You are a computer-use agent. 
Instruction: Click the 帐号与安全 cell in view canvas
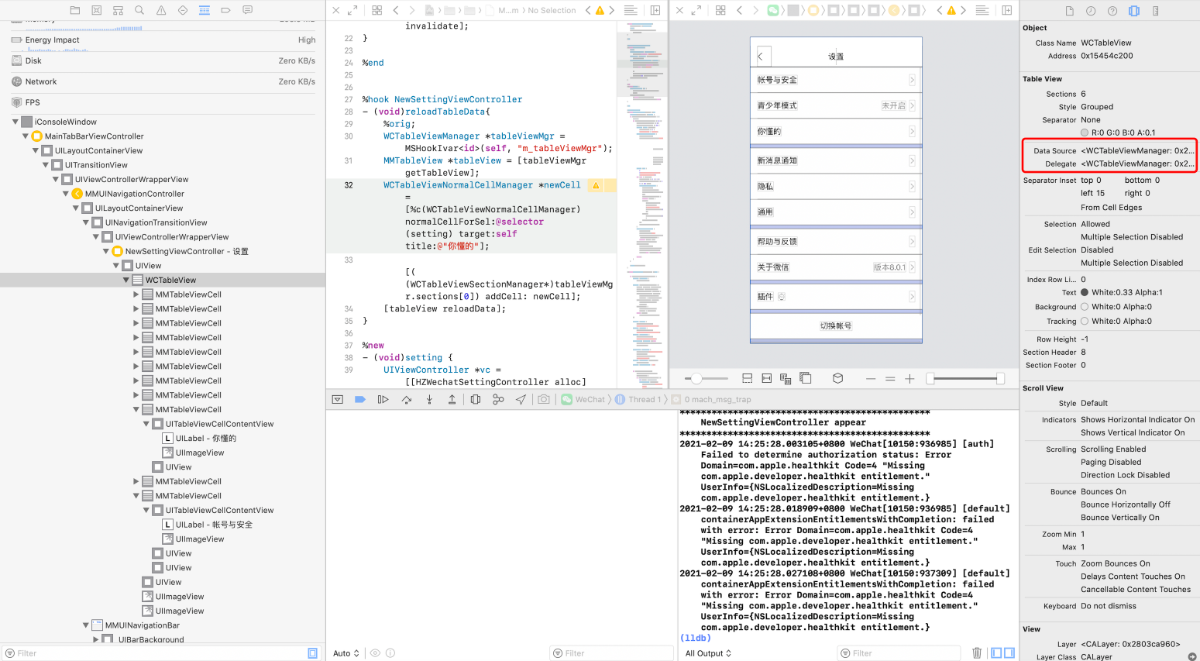click(x=836, y=79)
